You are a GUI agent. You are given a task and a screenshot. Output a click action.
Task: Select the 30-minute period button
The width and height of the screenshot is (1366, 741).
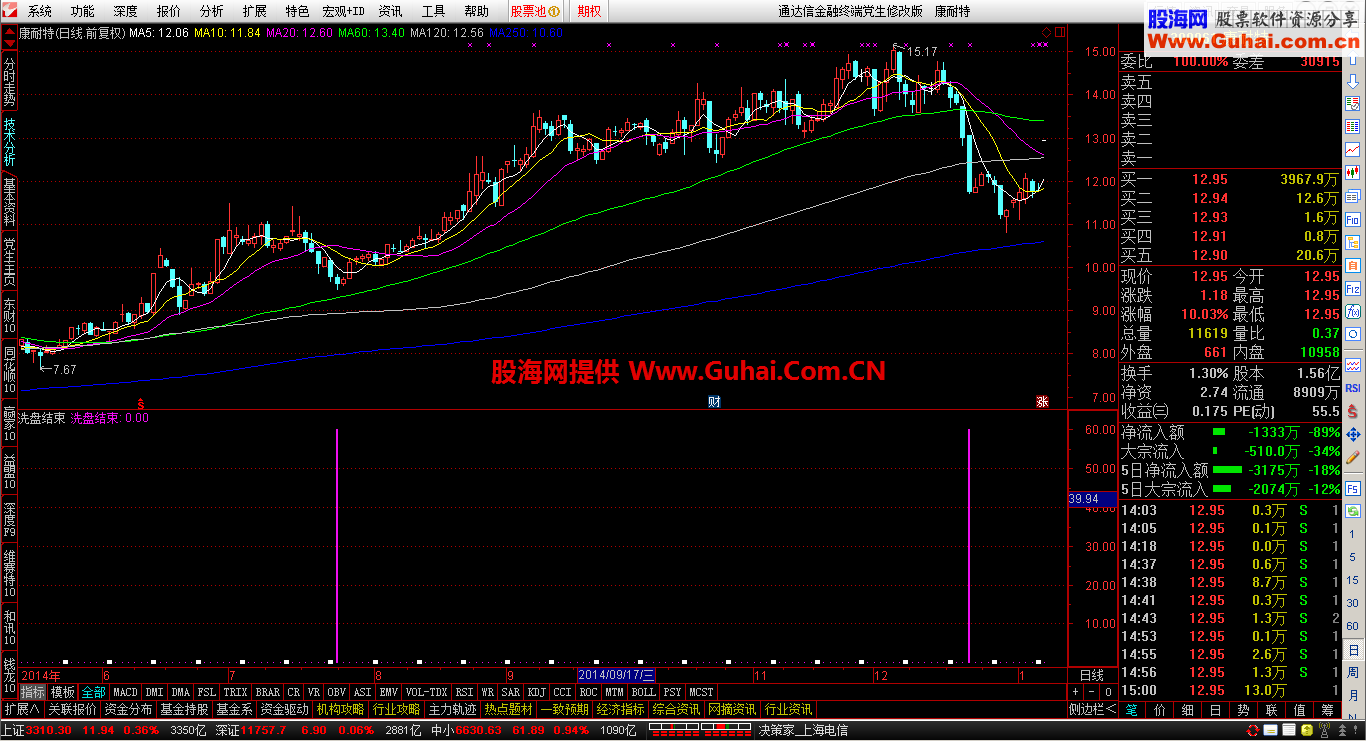1353,603
